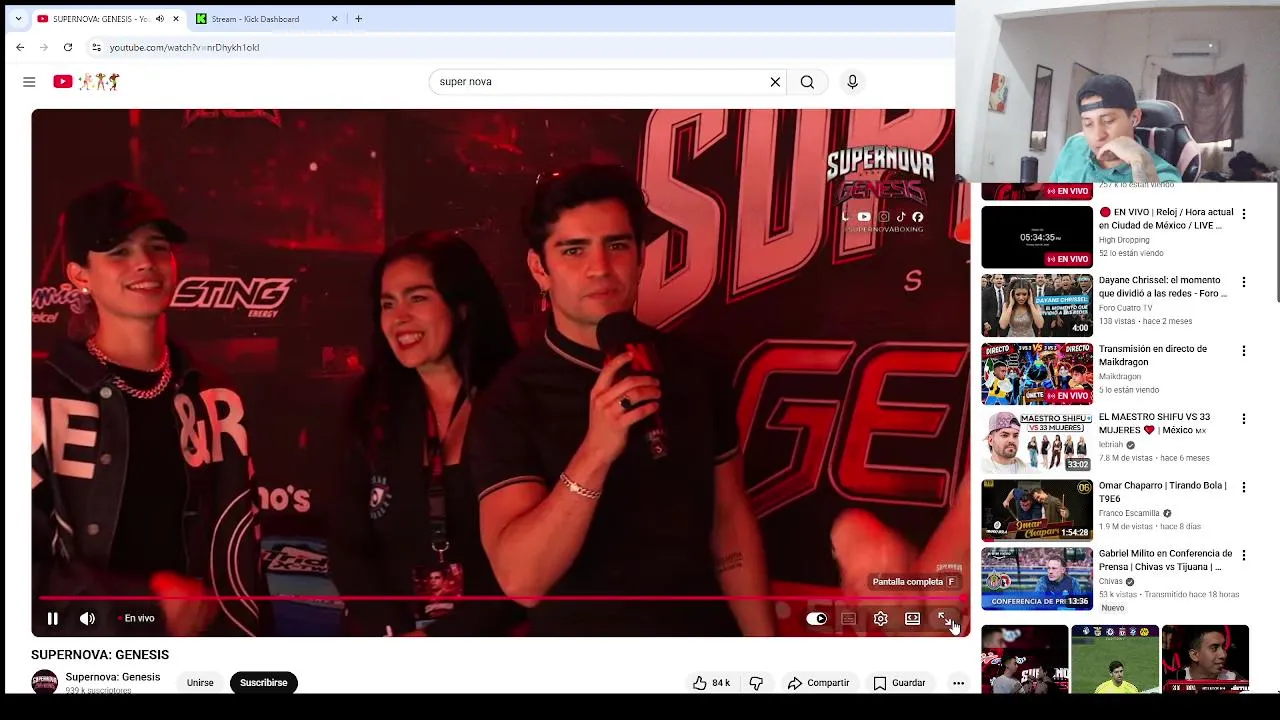Viewport: 1280px width, 720px height.
Task: Open options menu for Maikdragon stream
Action: coord(1244,351)
